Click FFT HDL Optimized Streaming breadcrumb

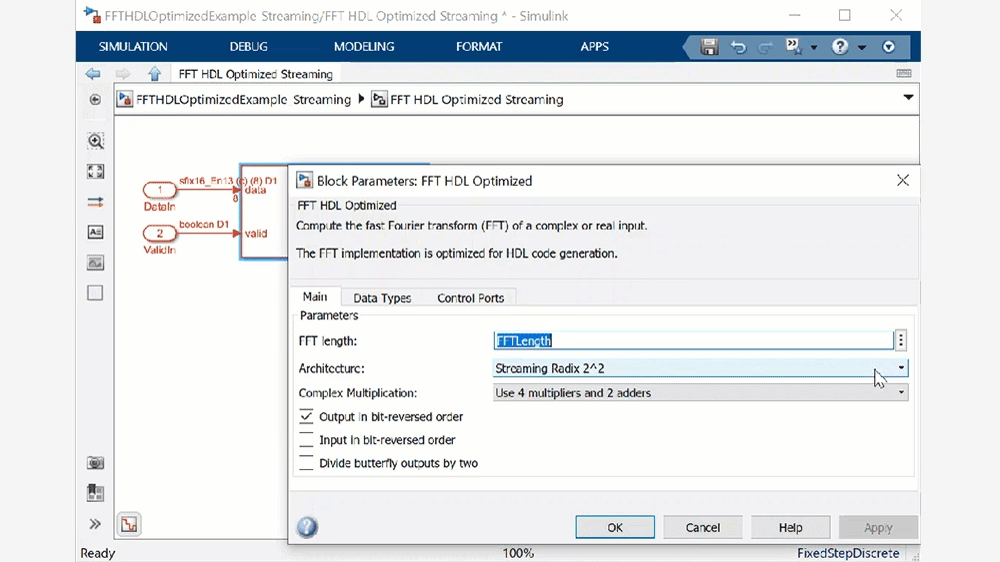tap(476, 100)
